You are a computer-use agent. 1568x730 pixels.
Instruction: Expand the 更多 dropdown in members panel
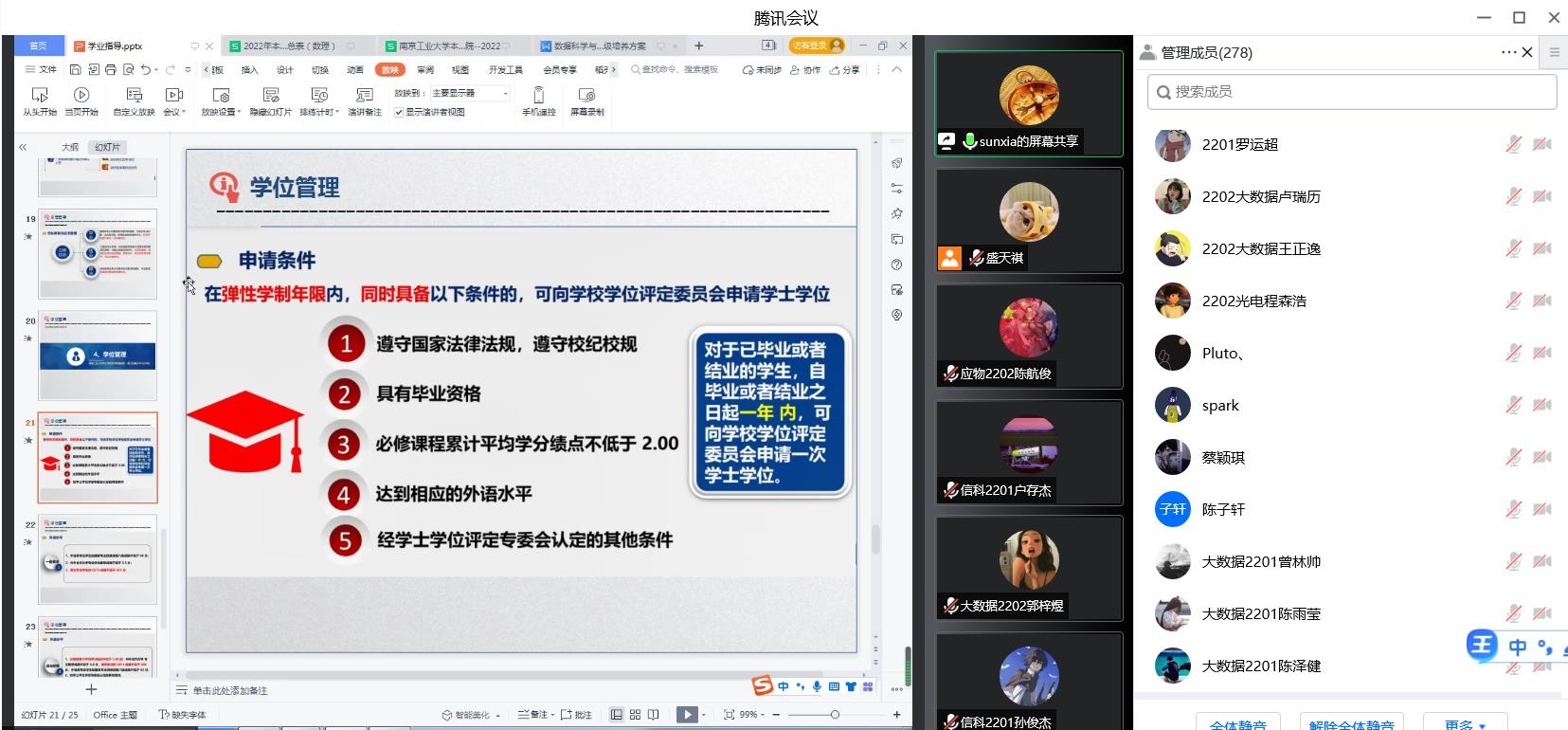pyautogui.click(x=1465, y=724)
